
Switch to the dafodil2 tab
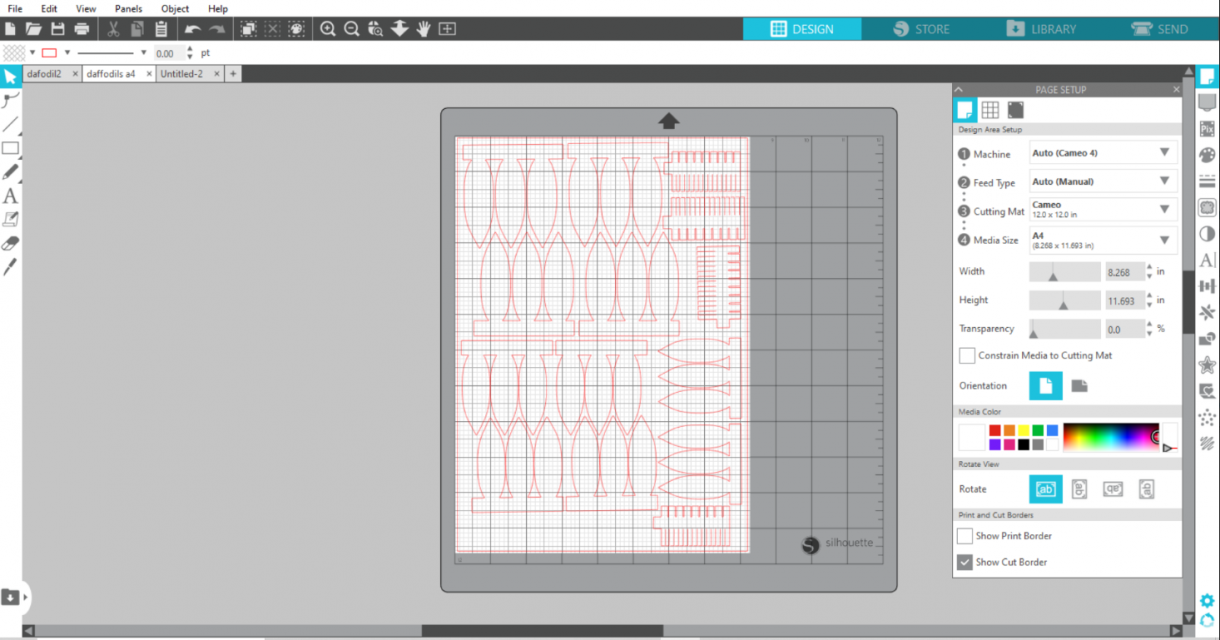point(44,74)
